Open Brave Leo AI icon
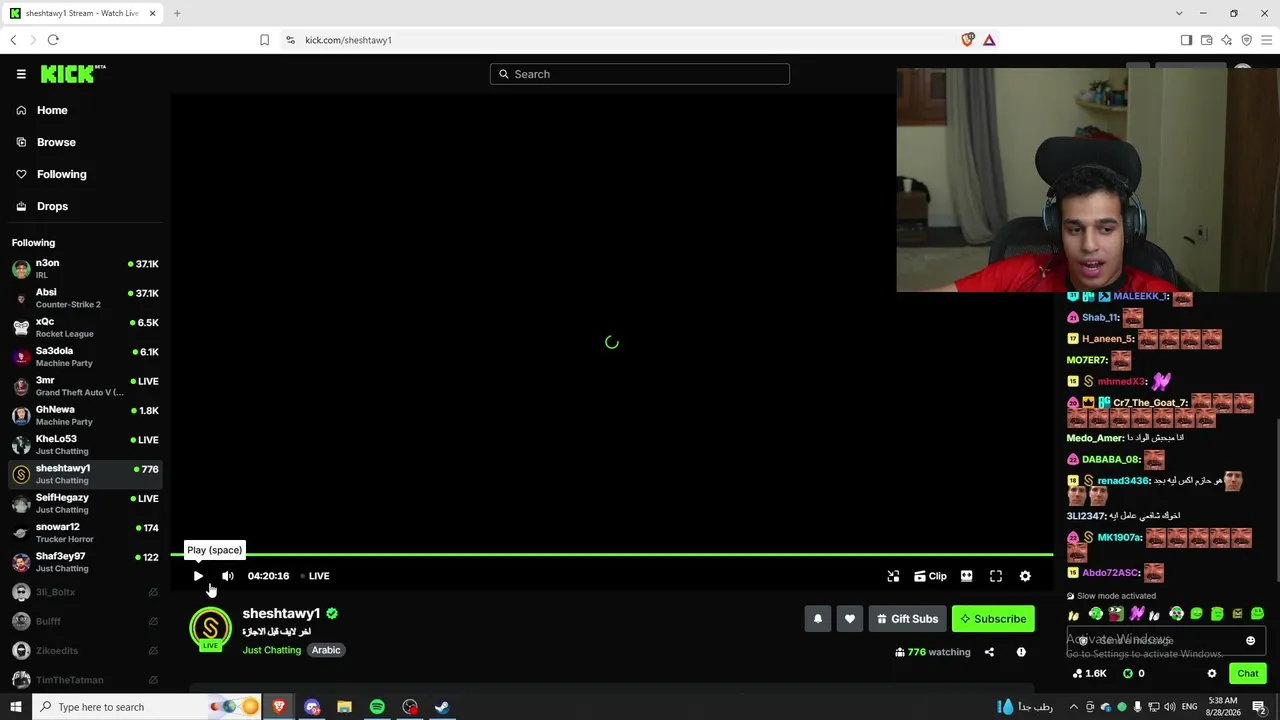Screen dimensions: 1280x720 1226,40
